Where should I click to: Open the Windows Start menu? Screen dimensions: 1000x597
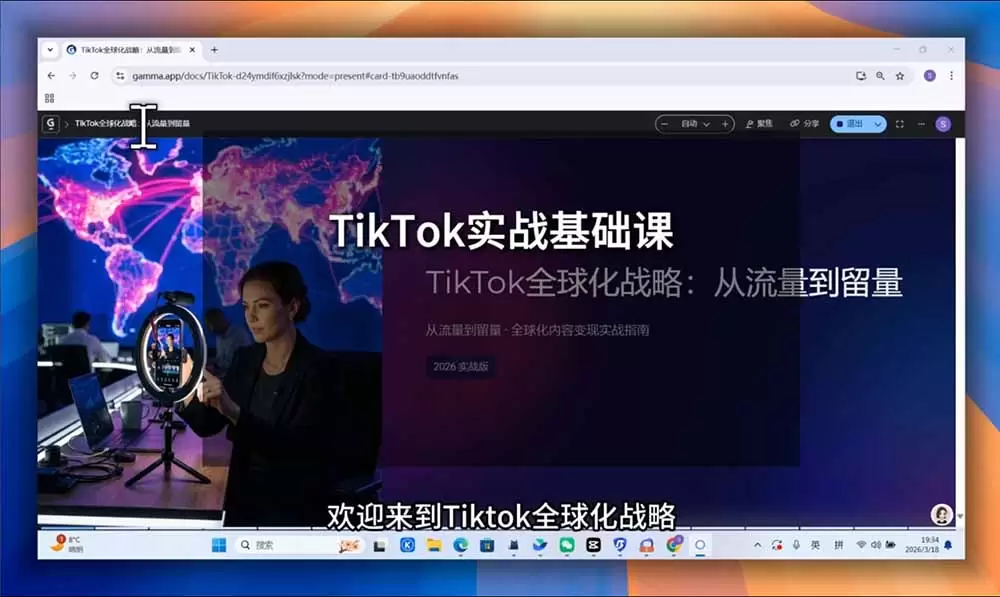219,545
